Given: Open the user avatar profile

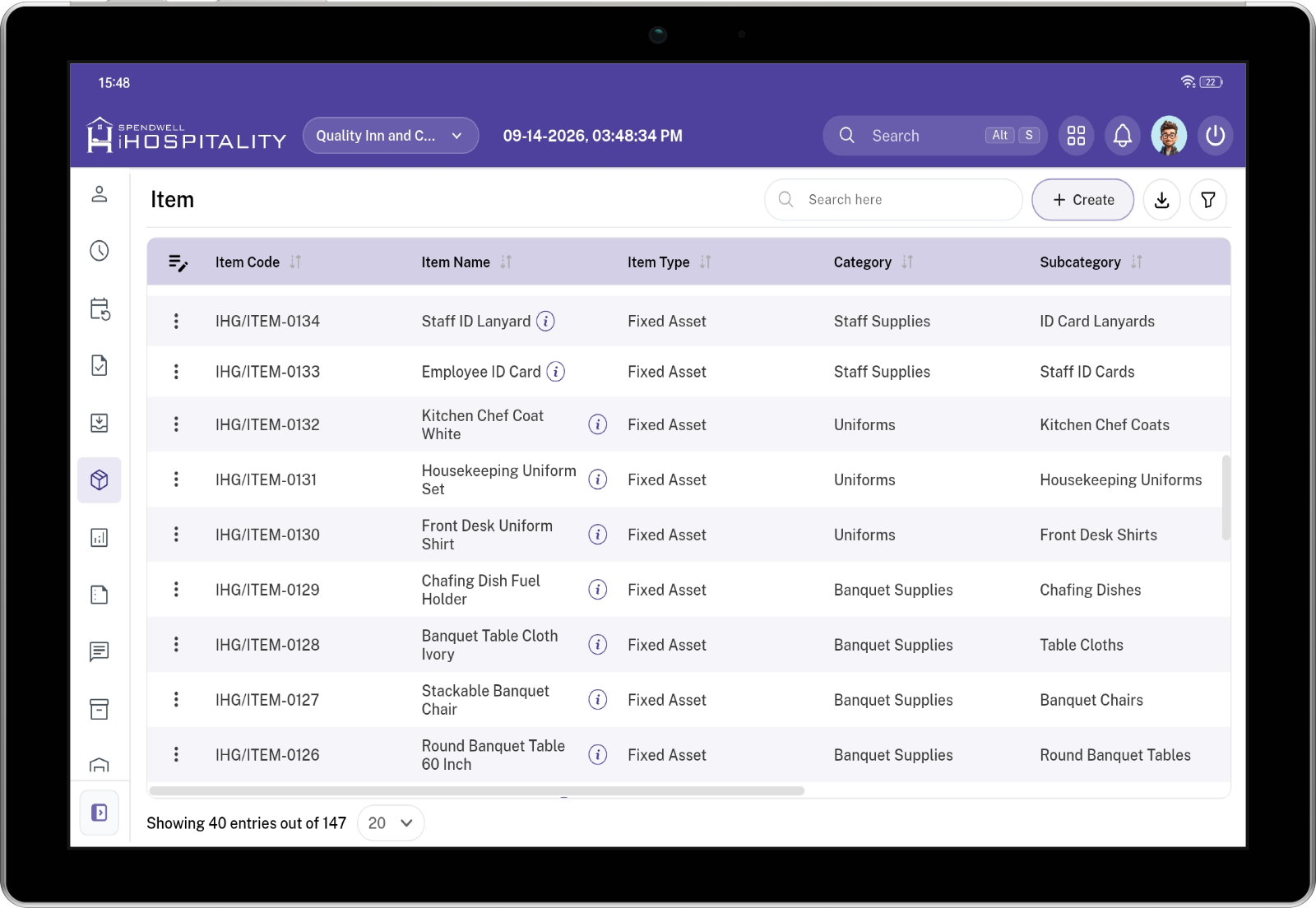Looking at the screenshot, I should tap(1169, 136).
